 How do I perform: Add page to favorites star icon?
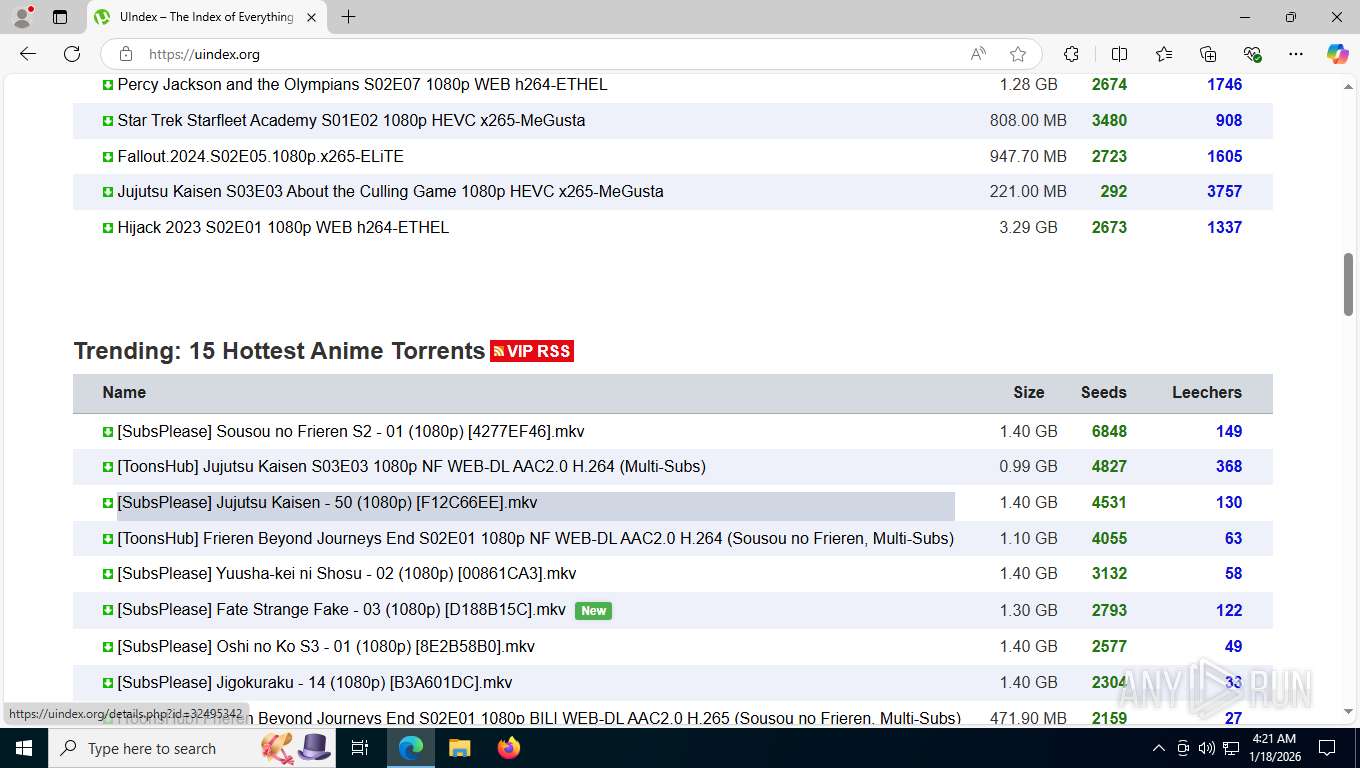coord(1018,54)
